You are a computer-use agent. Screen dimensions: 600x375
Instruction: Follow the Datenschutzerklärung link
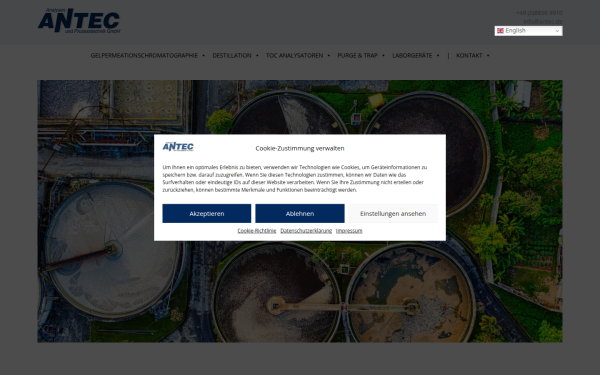pos(306,231)
